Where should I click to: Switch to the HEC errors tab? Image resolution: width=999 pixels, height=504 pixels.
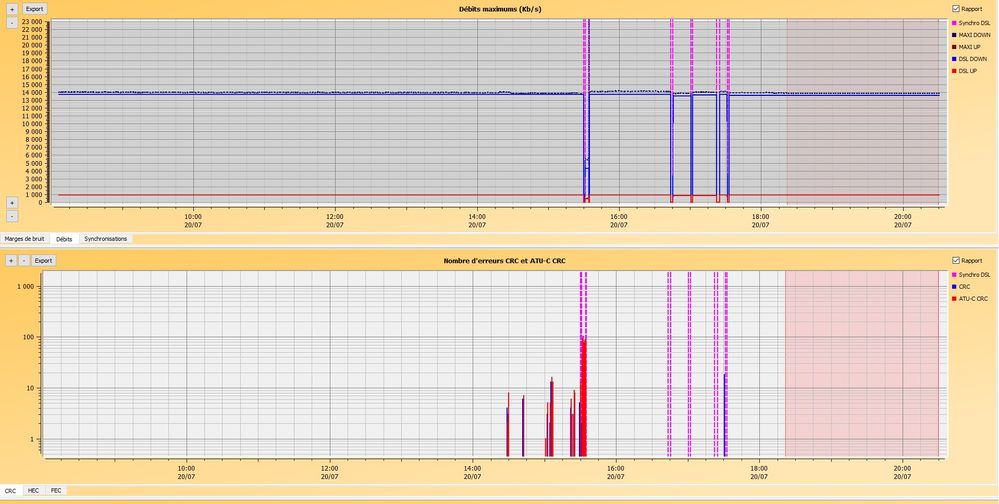click(34, 491)
